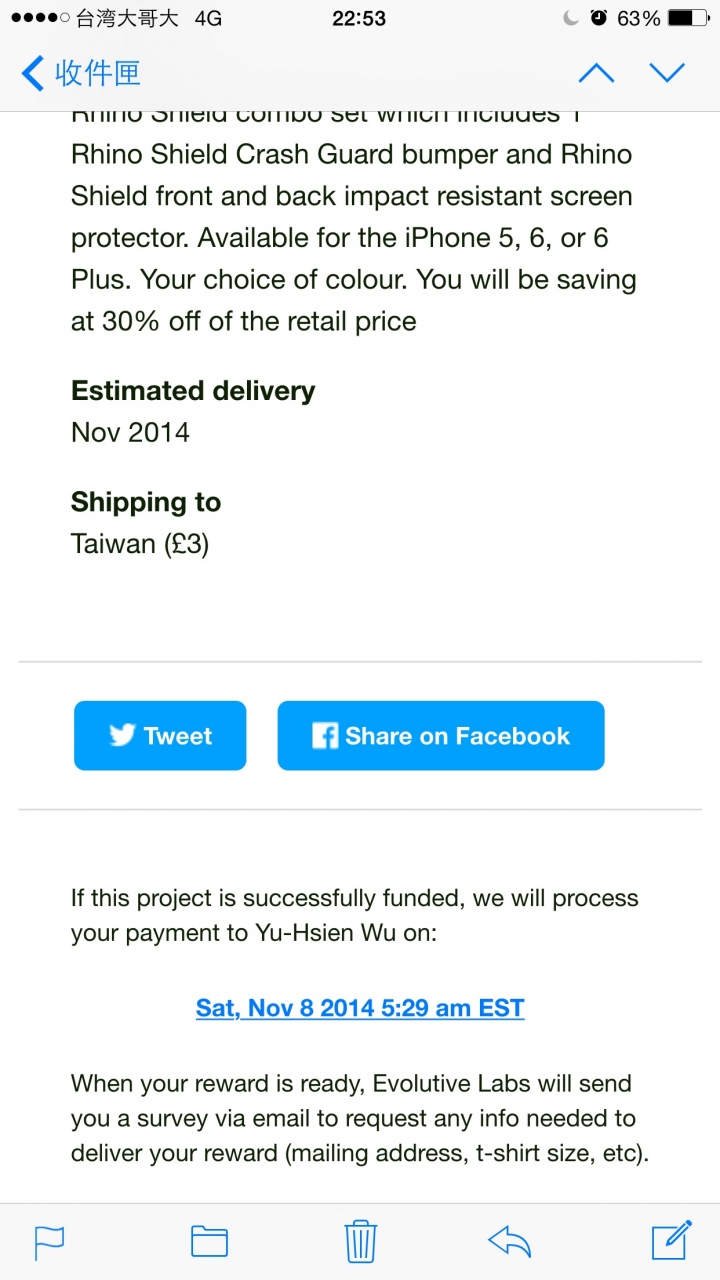Go to next message with down arrow
This screenshot has width=720, height=1280.
click(667, 73)
